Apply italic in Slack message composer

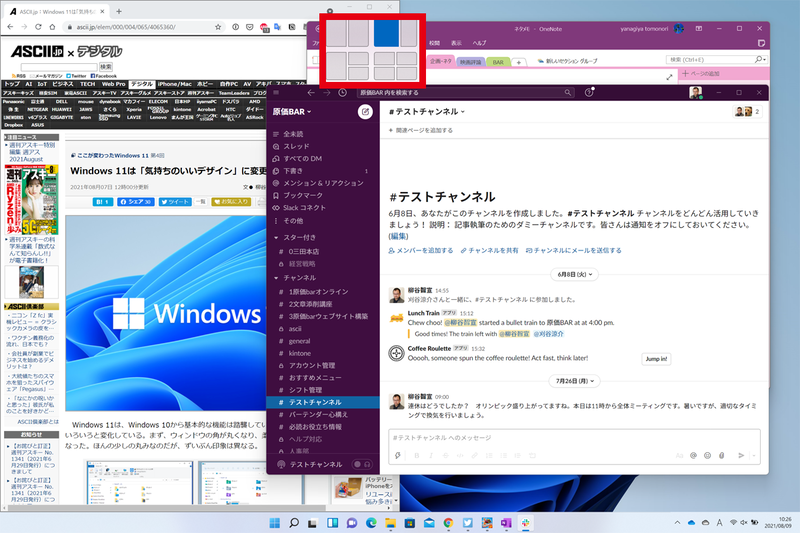[431, 455]
